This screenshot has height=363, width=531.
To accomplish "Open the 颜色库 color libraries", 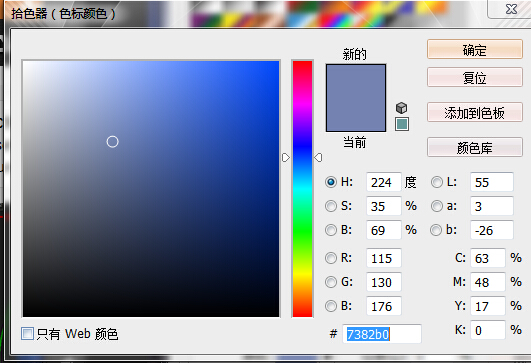I will (x=475, y=147).
